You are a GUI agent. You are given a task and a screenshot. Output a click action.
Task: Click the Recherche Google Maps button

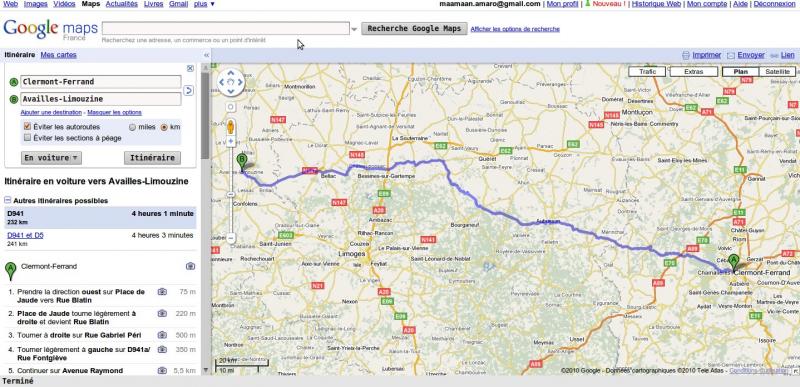click(414, 29)
